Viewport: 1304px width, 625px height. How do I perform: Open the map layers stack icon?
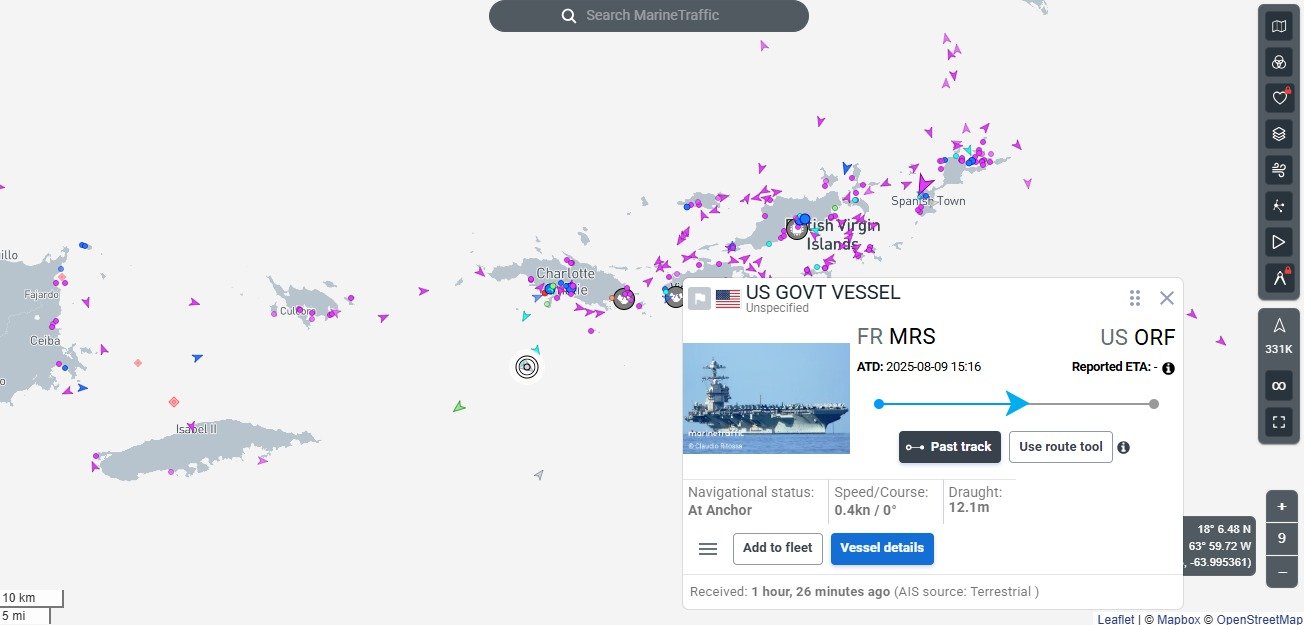click(x=1278, y=134)
